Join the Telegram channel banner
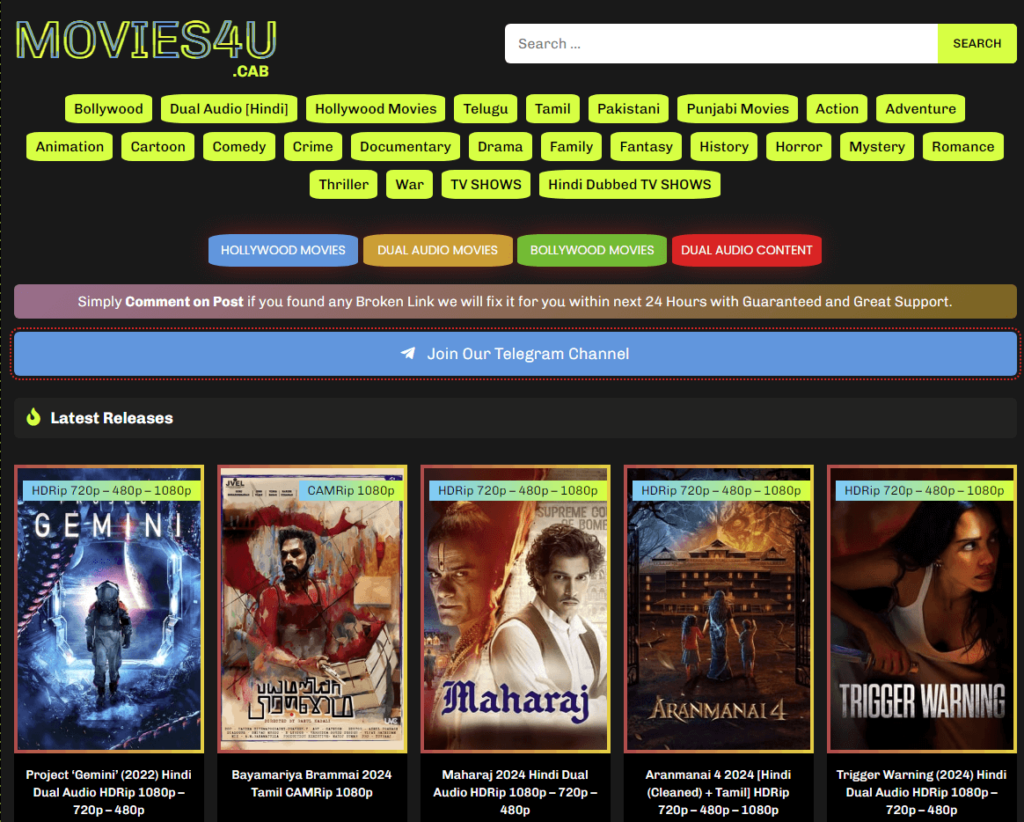 click(515, 354)
